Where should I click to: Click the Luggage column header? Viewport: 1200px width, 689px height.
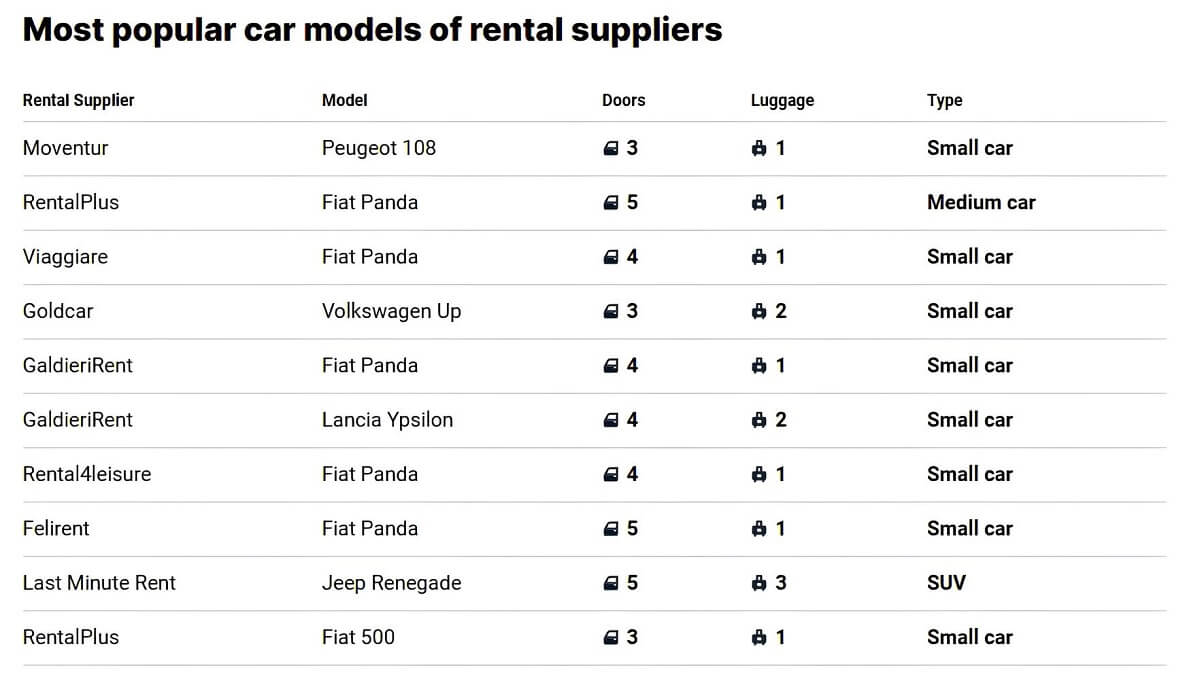coord(782,100)
